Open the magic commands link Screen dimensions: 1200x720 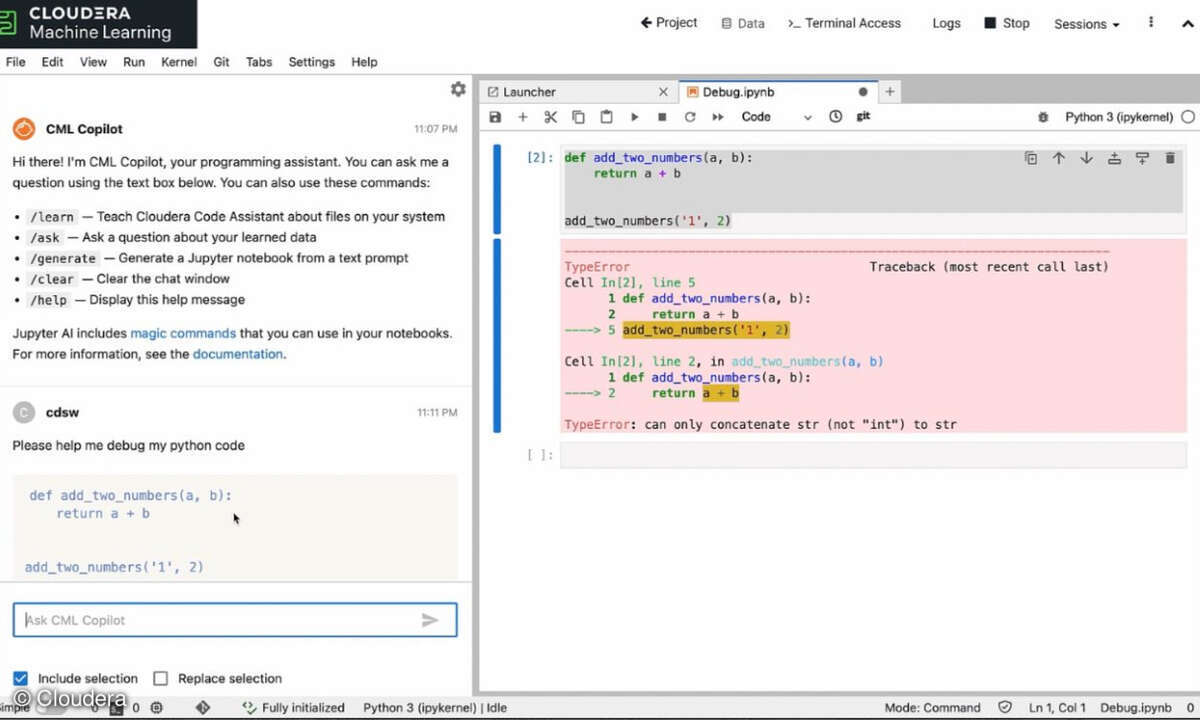pyautogui.click(x=183, y=333)
